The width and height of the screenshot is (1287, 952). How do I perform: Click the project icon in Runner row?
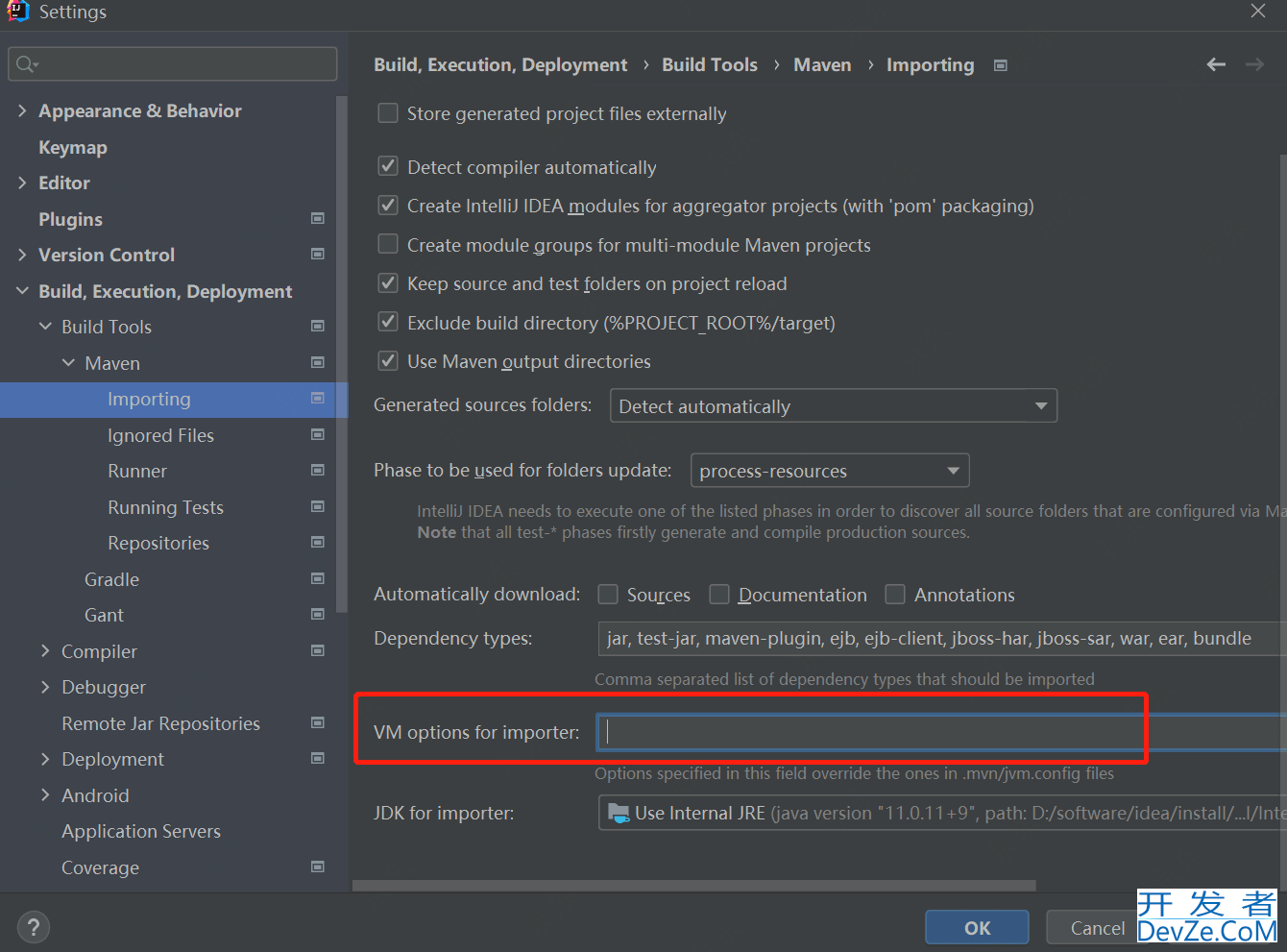pyautogui.click(x=318, y=470)
